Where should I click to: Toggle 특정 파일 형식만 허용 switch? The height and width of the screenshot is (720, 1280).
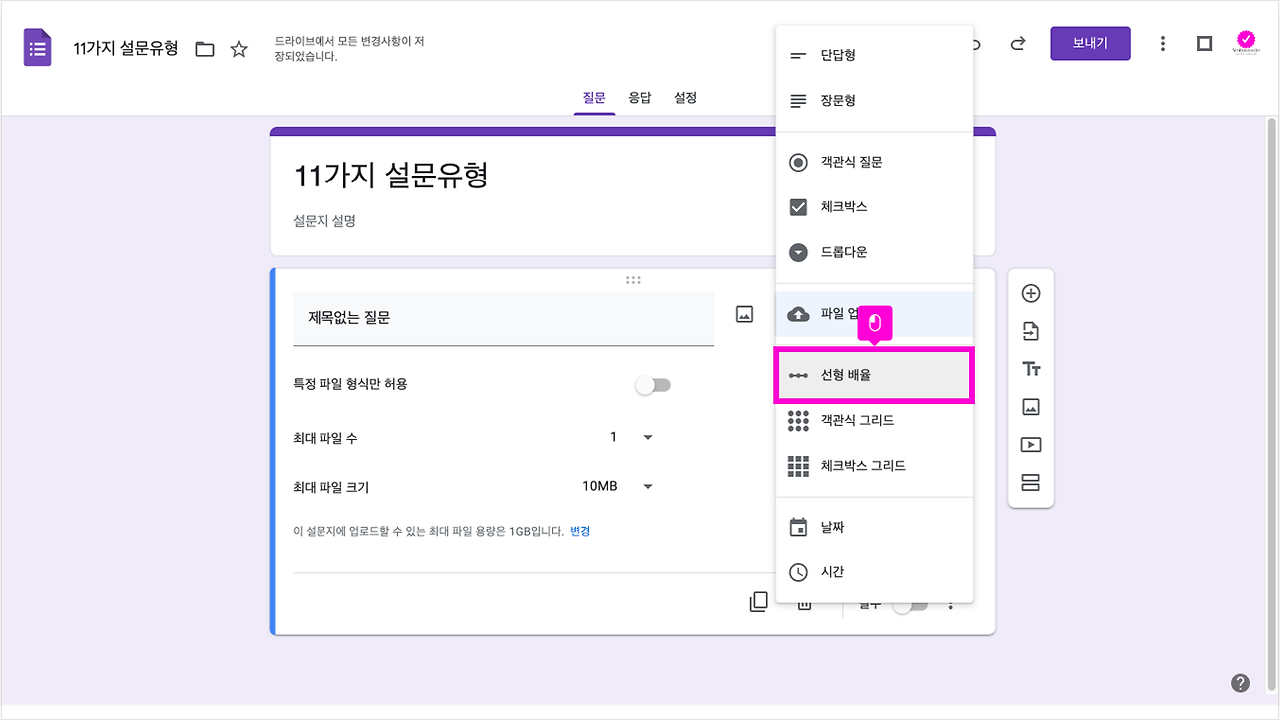coord(654,384)
